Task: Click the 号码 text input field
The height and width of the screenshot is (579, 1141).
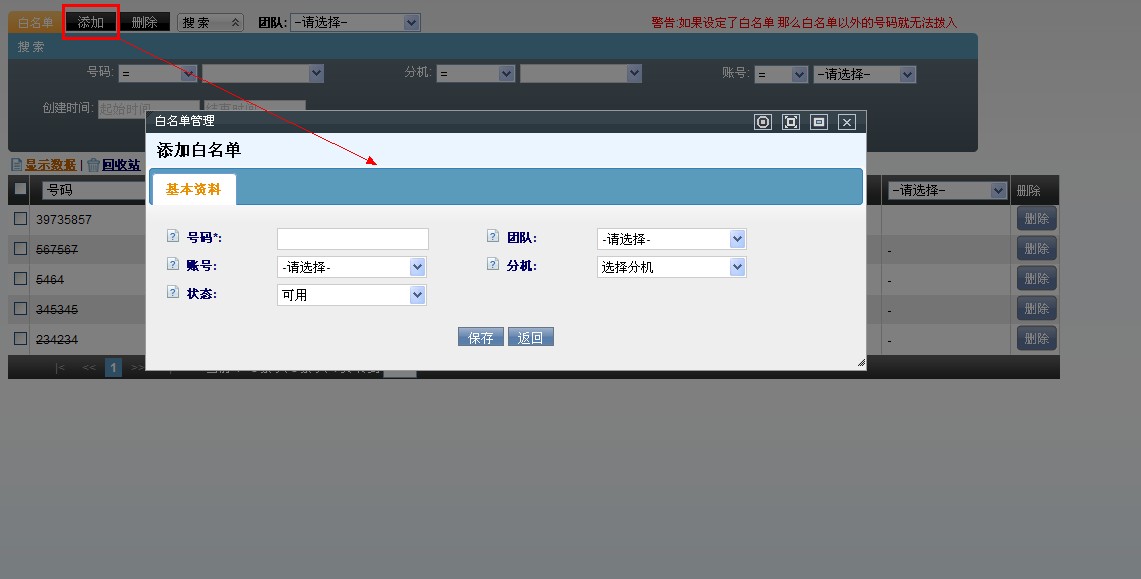Action: (x=353, y=239)
